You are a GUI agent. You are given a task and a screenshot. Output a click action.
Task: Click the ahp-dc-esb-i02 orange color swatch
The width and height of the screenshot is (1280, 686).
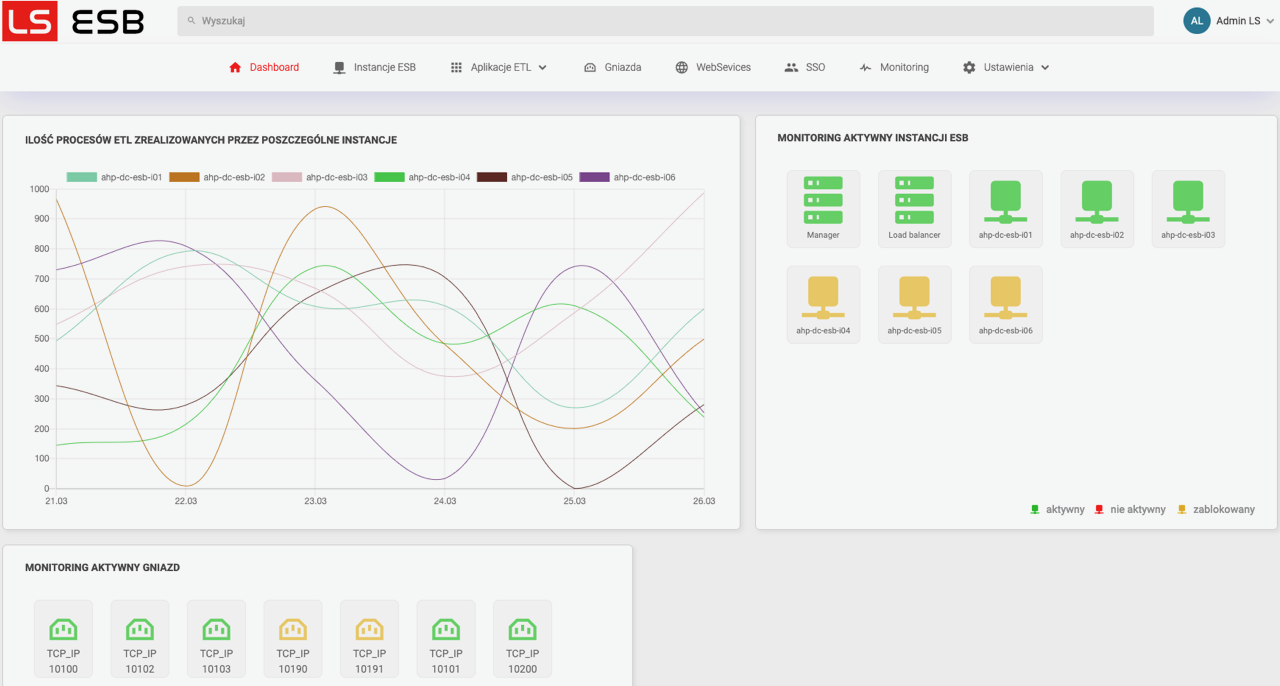coord(184,177)
